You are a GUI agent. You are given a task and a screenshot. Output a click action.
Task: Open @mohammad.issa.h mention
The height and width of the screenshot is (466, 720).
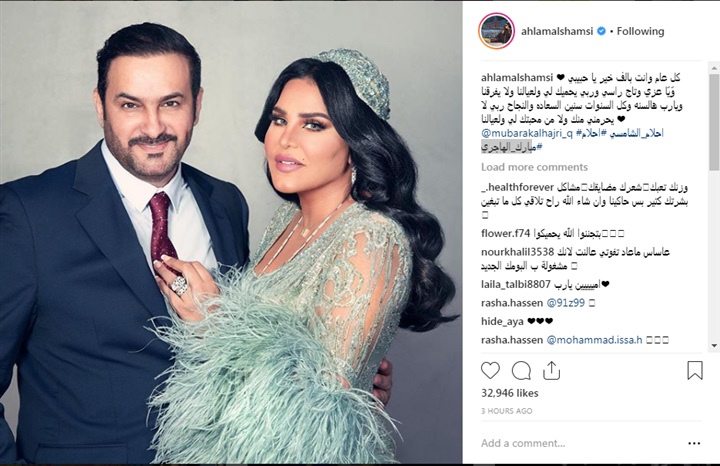point(594,340)
